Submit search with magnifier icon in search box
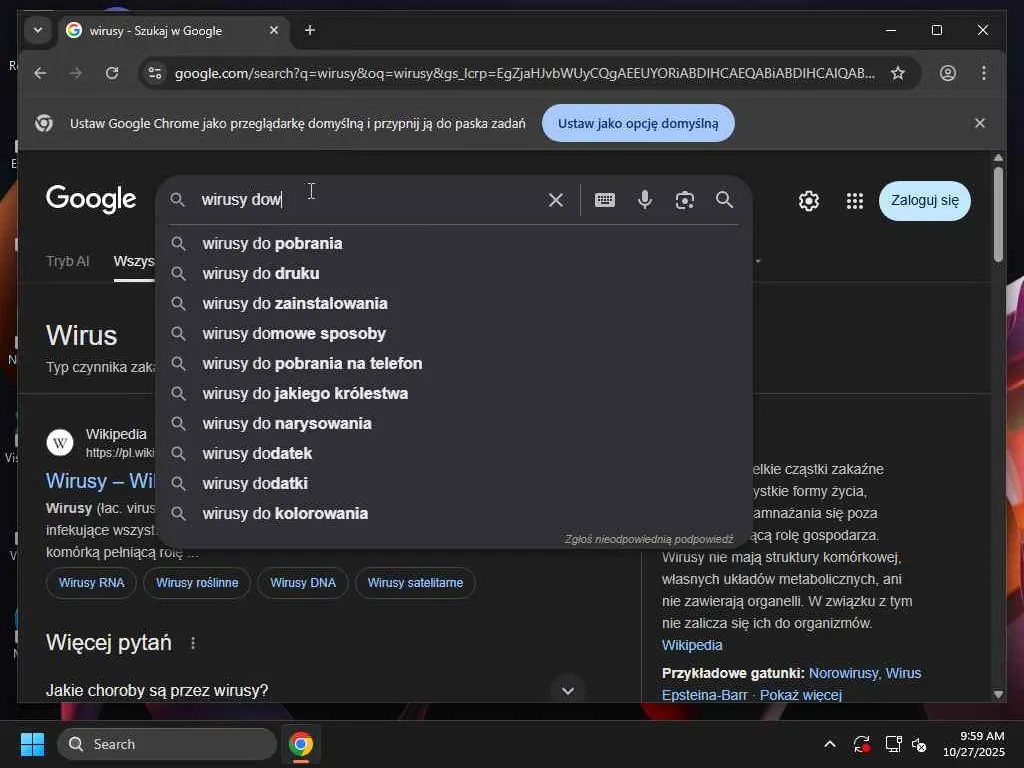Image resolution: width=1024 pixels, height=768 pixels. coord(724,200)
